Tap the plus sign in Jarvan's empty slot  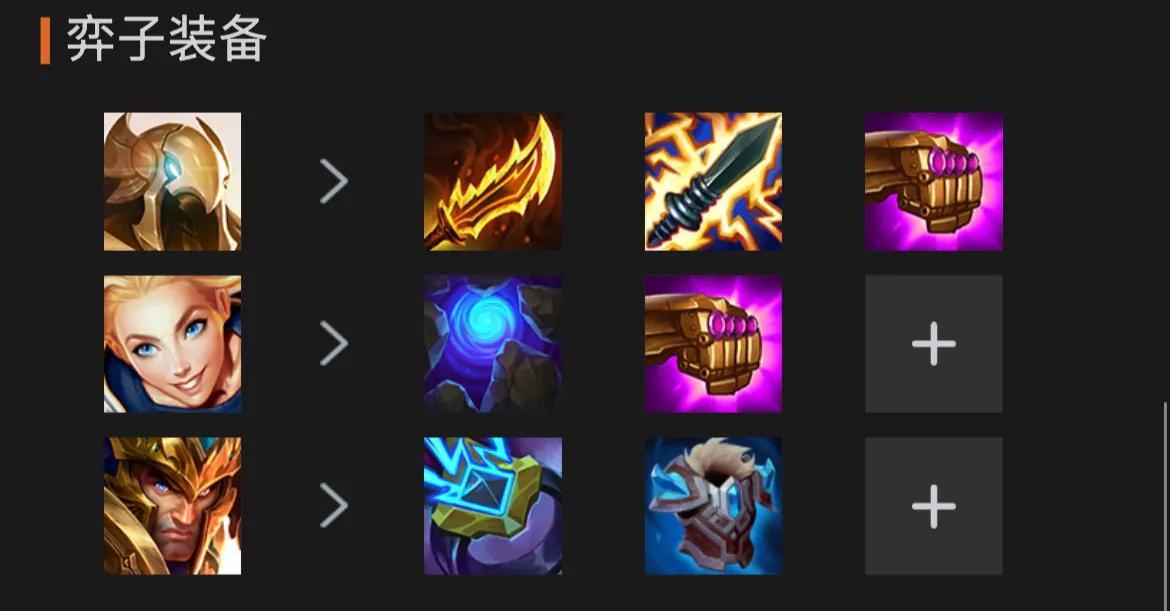click(933, 506)
